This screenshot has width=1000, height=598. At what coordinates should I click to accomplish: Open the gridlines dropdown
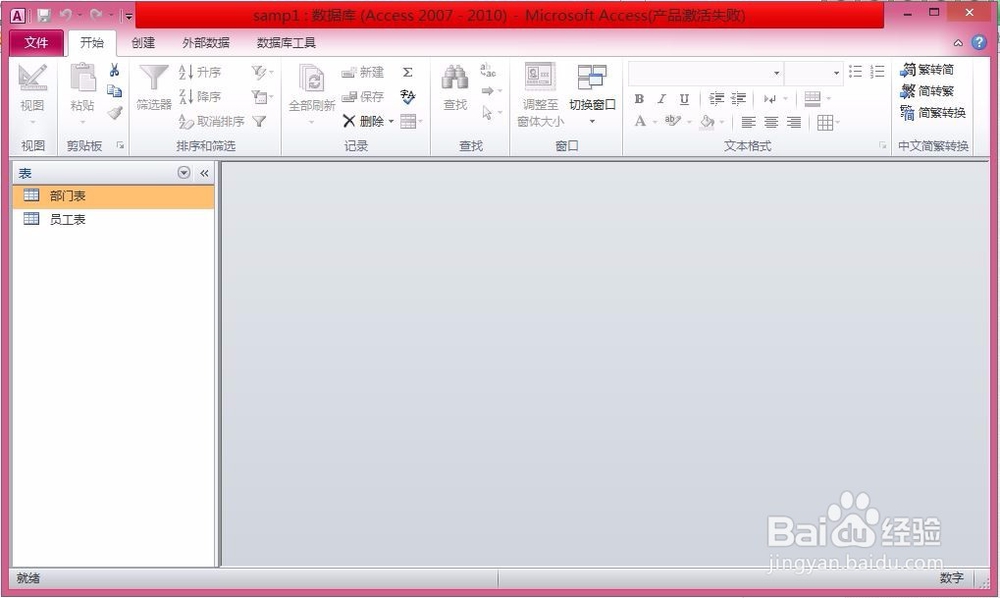(x=828, y=122)
